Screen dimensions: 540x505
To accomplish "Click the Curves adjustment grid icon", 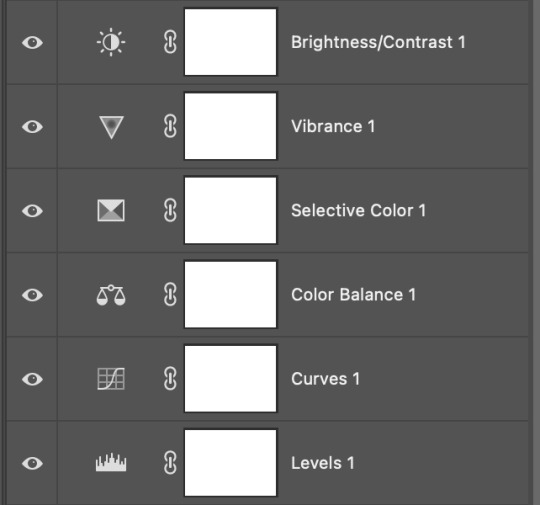I will (111, 379).
